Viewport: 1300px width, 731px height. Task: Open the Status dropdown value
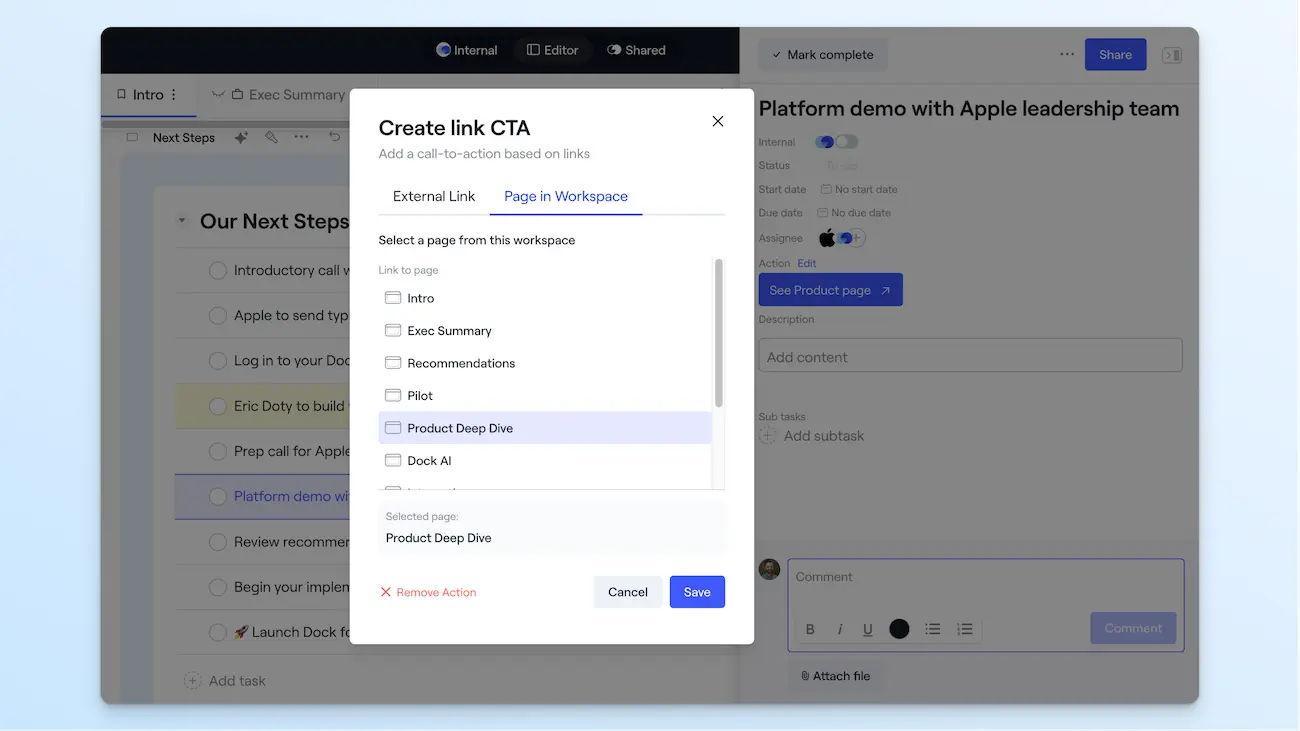point(842,166)
